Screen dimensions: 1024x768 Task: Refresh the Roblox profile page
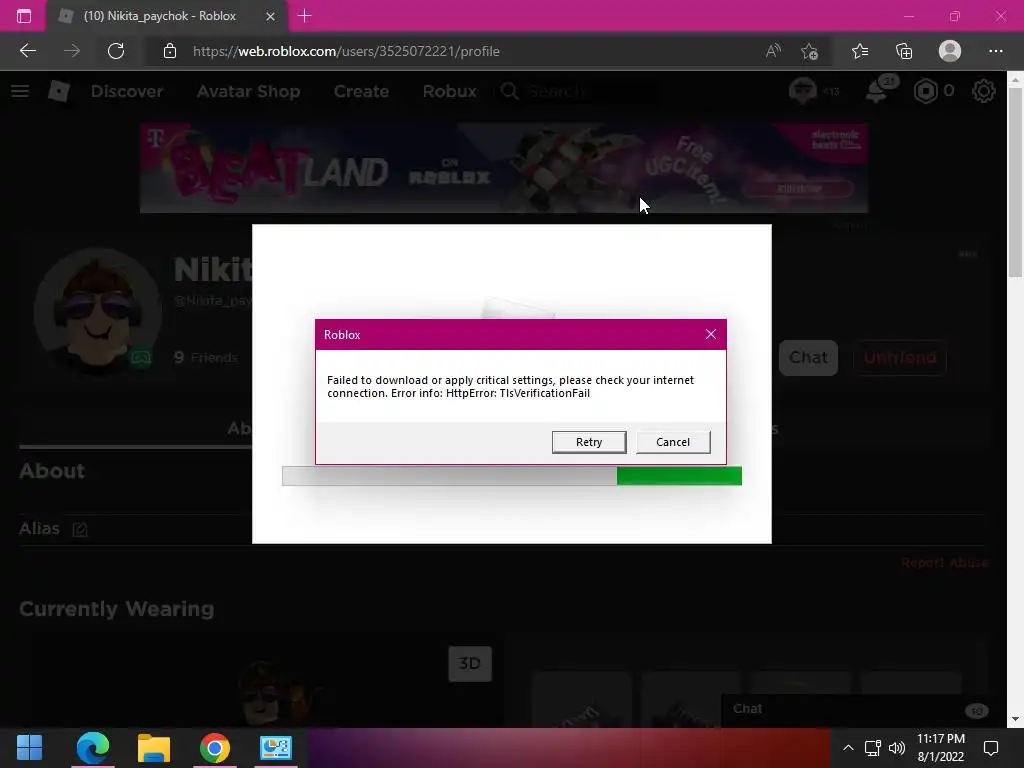(116, 51)
